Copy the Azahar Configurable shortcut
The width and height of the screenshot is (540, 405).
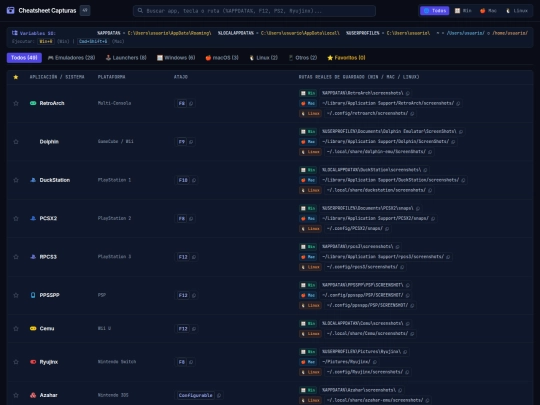click(x=219, y=395)
